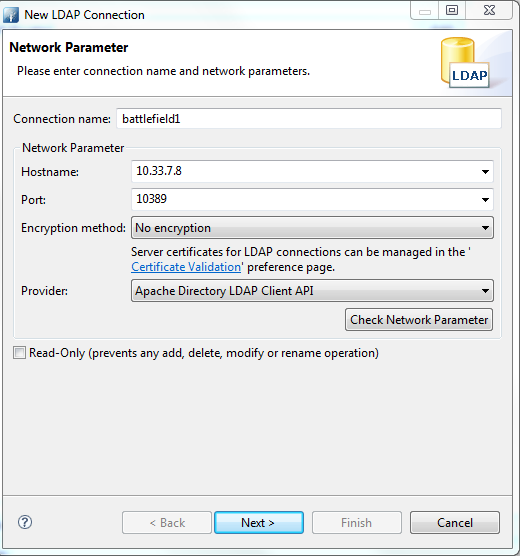
Task: Cancel the new LDAP connection wizard
Action: tap(455, 522)
